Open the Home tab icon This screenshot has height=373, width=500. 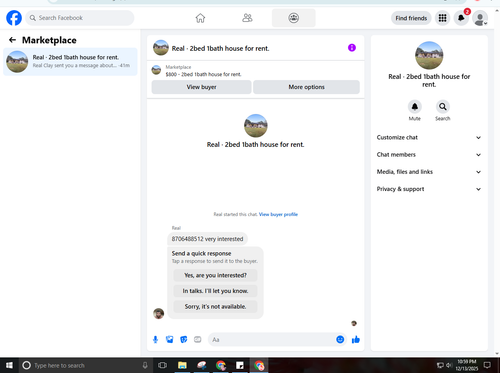coord(200,18)
